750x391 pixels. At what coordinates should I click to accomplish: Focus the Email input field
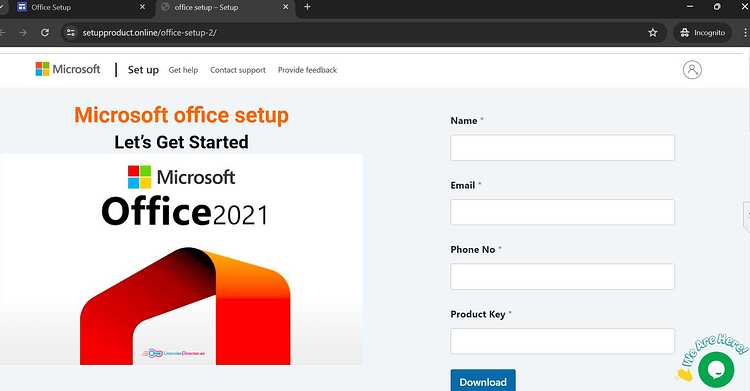562,212
